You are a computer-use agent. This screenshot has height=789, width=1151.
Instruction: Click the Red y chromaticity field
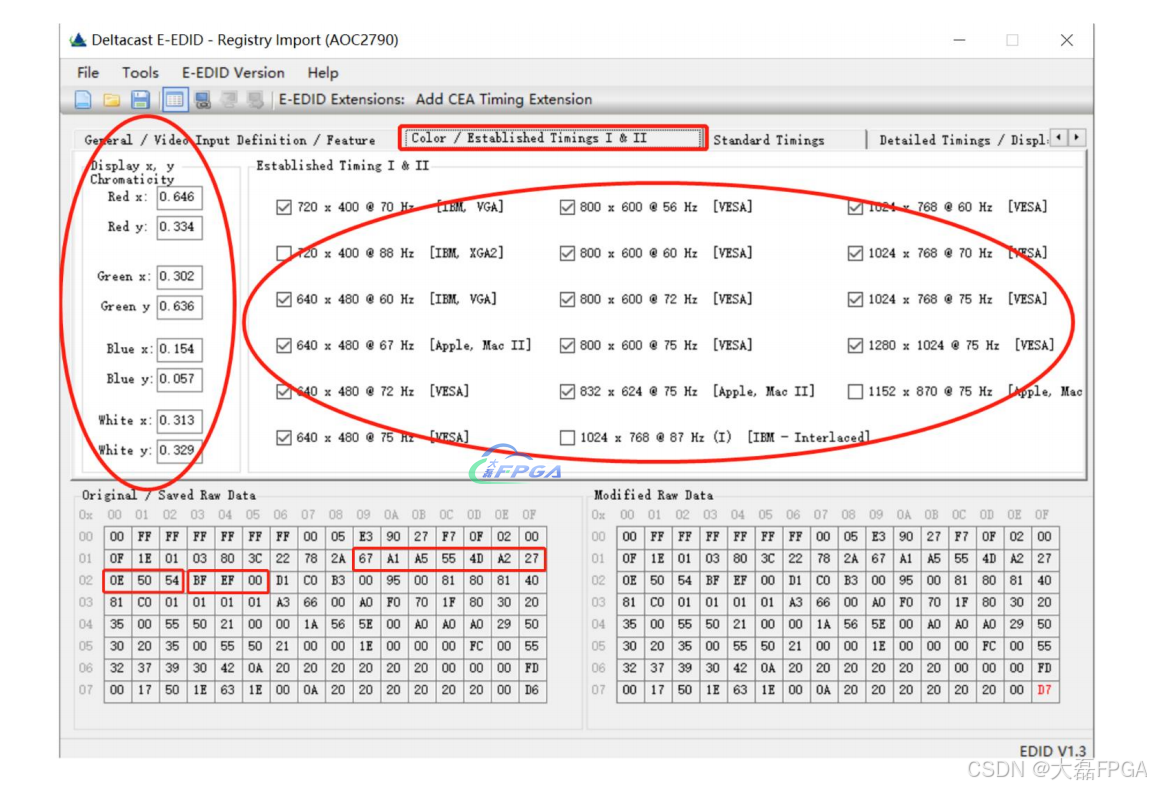[x=179, y=228]
